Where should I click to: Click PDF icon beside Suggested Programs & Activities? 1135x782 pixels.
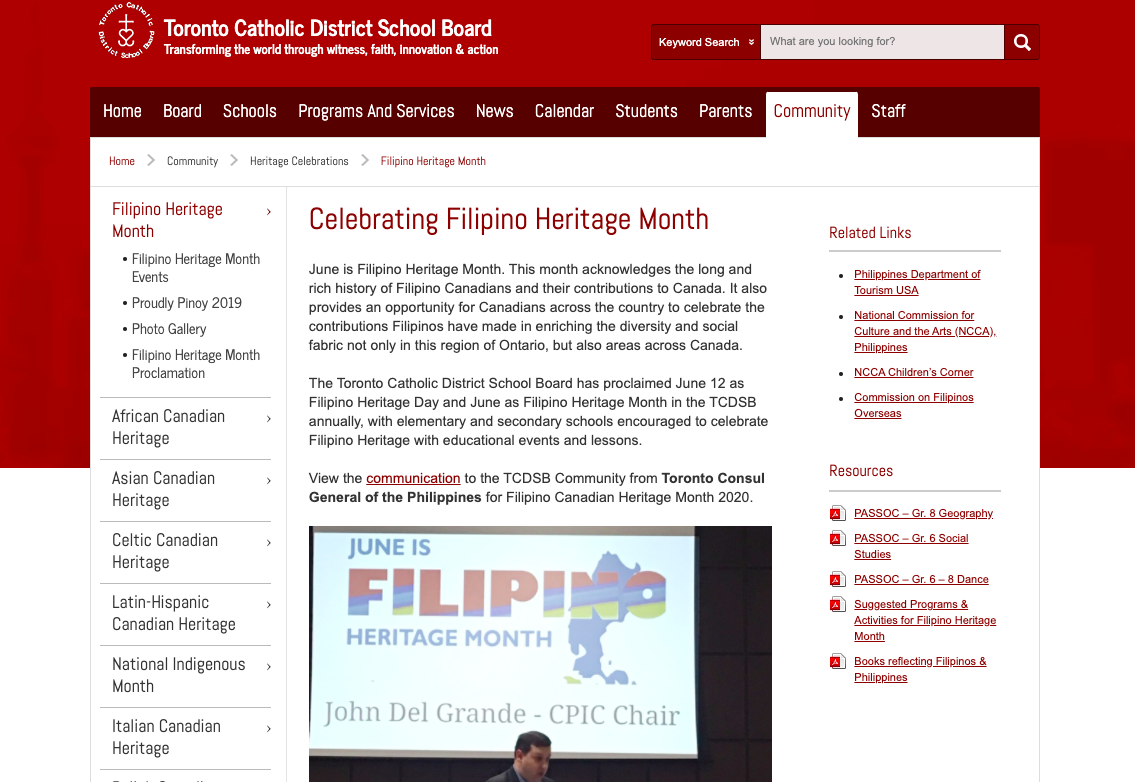[837, 605]
